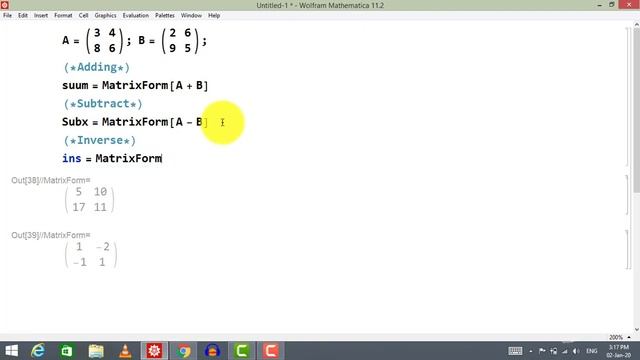This screenshot has height=360, width=640.
Task: Click the (*Inverse*) comment
Action: (100, 140)
